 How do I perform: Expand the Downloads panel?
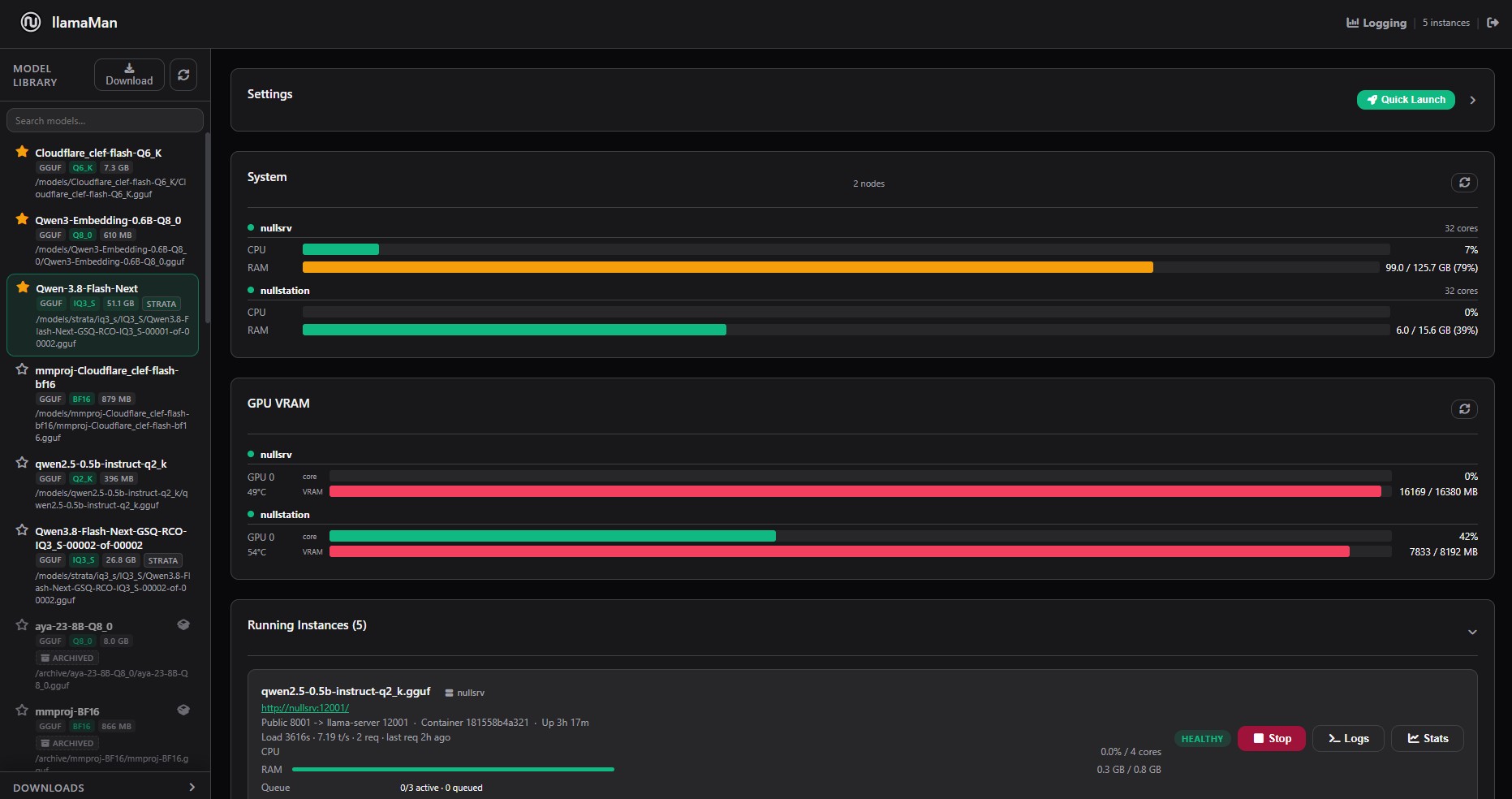point(105,787)
